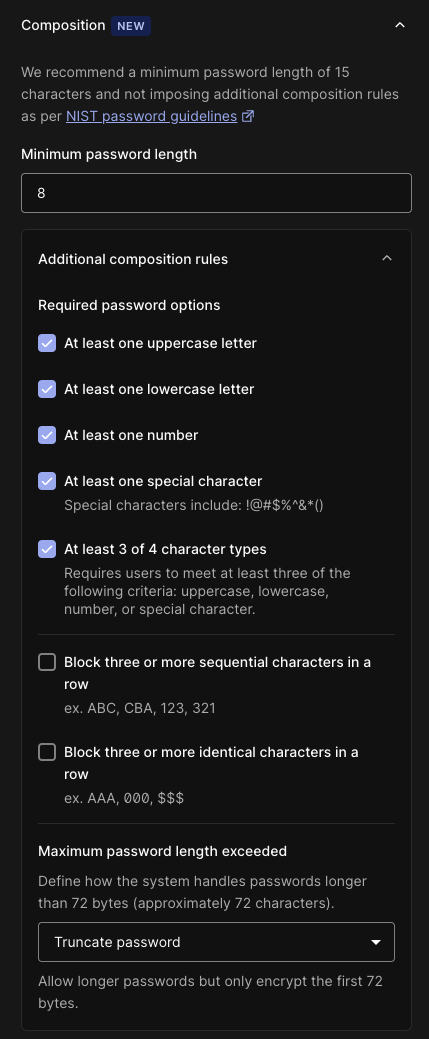The height and width of the screenshot is (1039, 429).
Task: Collapse the Composition section chevron
Action: coord(399,26)
